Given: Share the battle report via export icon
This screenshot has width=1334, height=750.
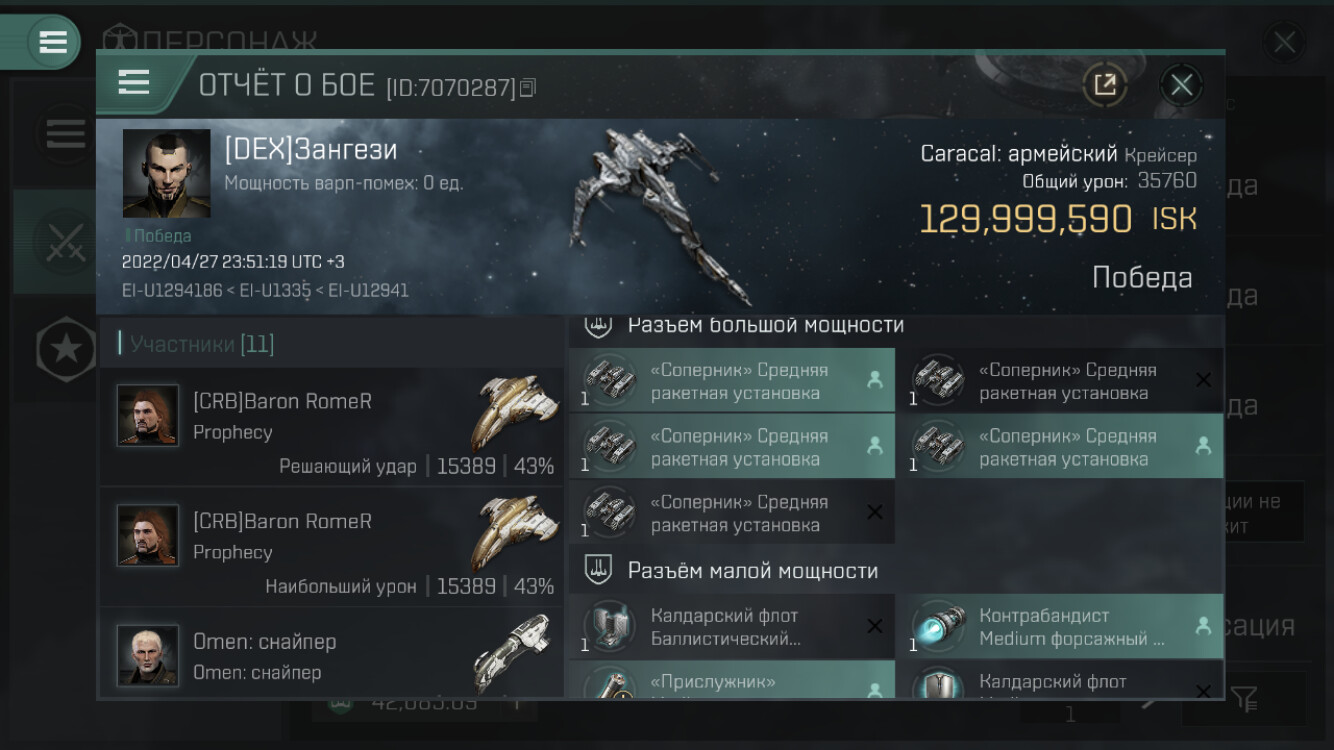Looking at the screenshot, I should click(x=1105, y=85).
